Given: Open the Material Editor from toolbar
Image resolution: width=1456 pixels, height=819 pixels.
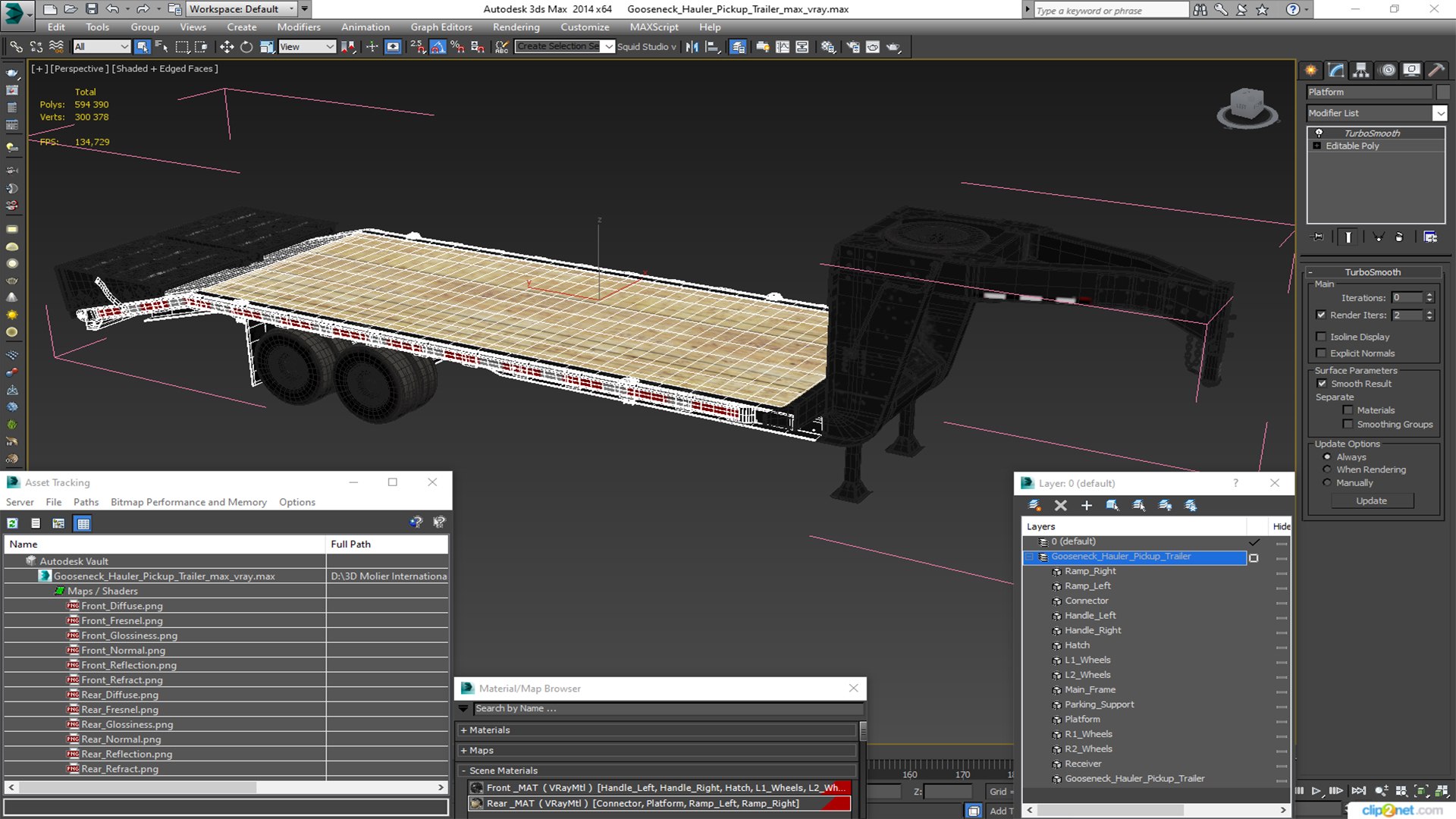Looking at the screenshot, I should [x=828, y=47].
